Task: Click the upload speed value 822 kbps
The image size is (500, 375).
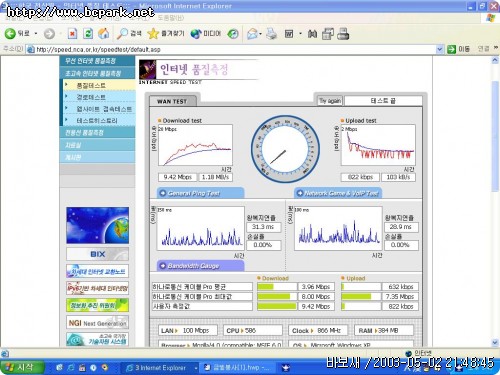Action: pos(360,177)
